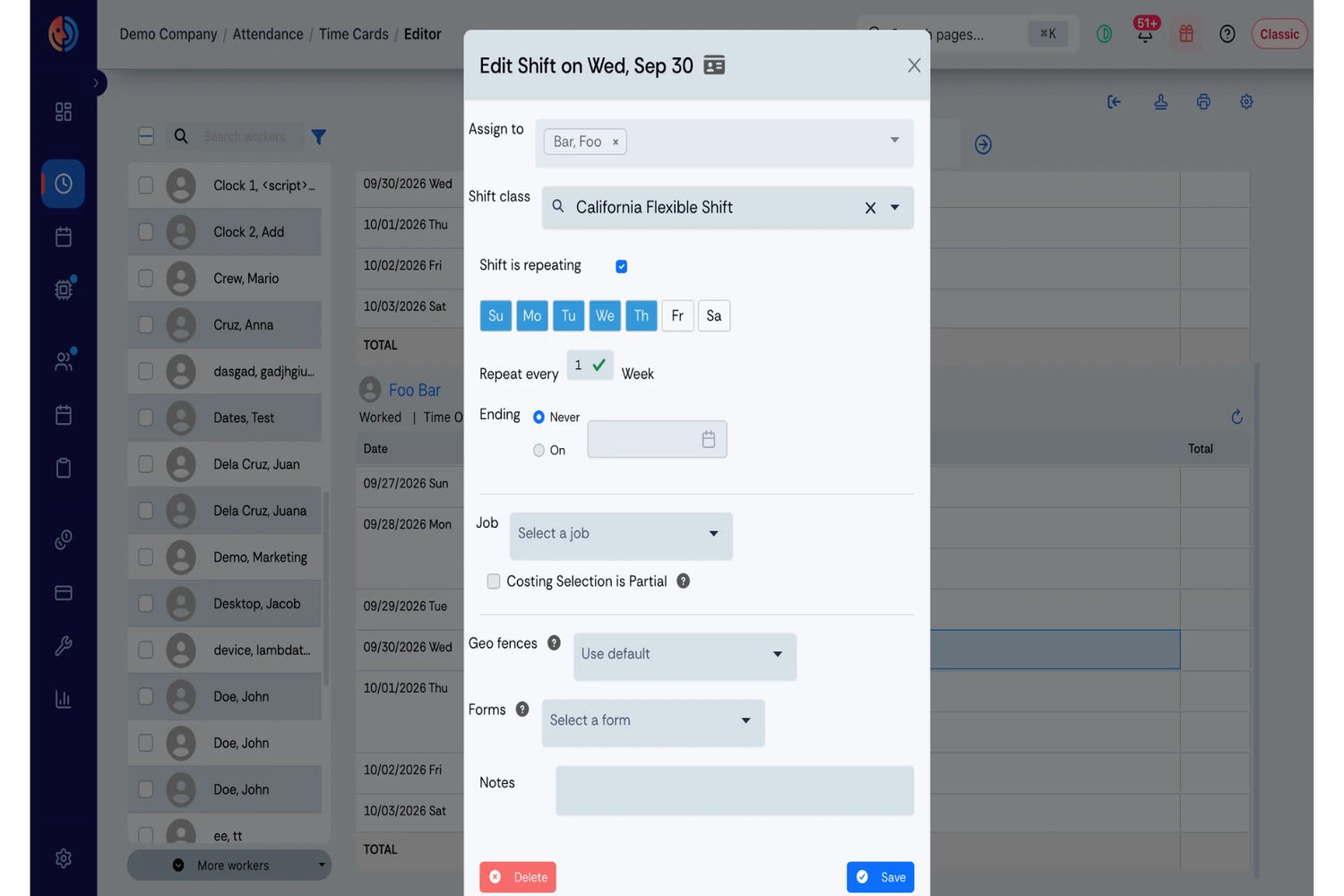Switch to Classic view
This screenshot has height=896, width=1344.
(x=1279, y=34)
